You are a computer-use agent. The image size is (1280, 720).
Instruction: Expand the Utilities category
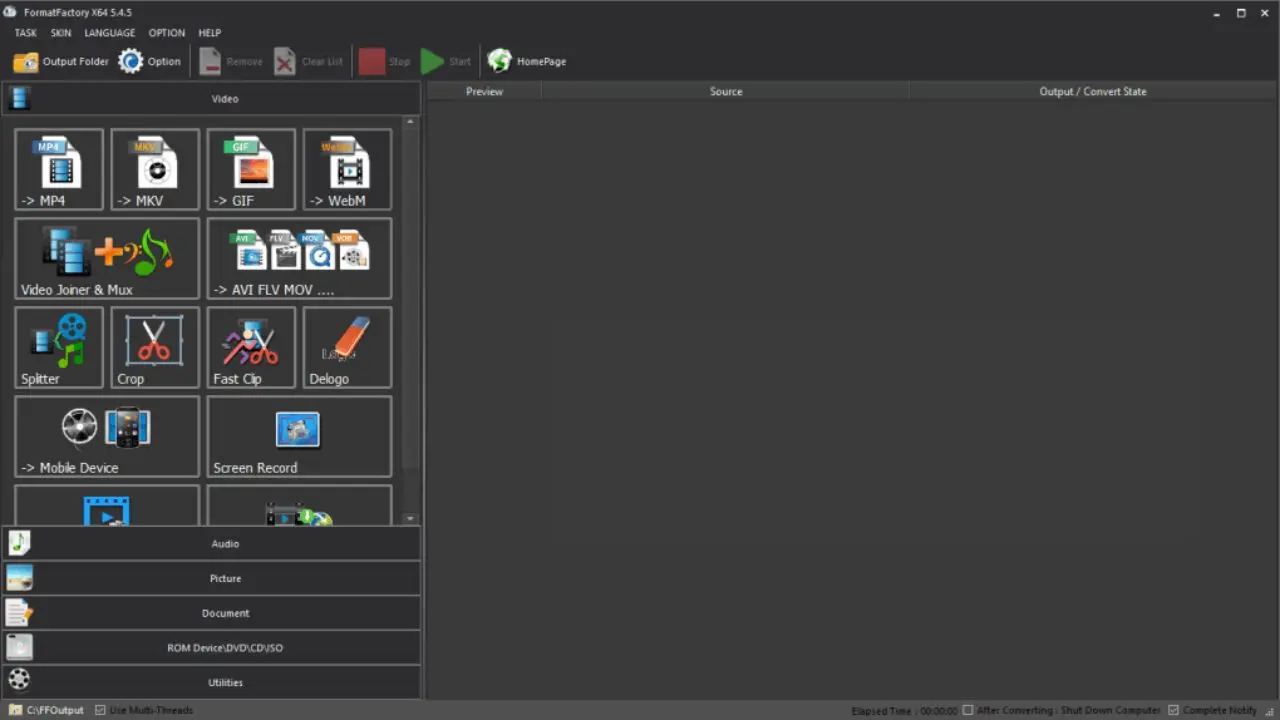[211, 682]
